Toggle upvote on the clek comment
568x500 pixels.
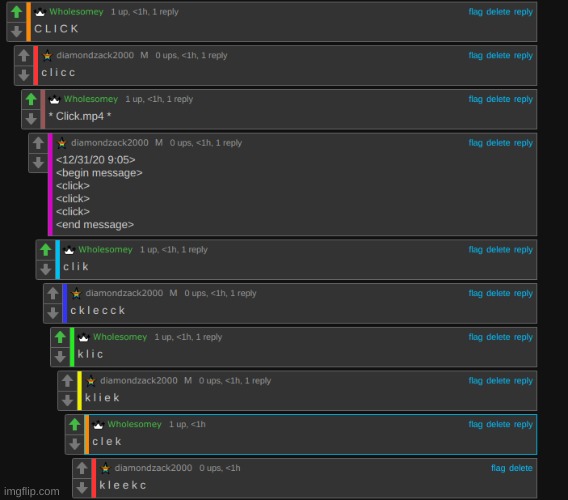pos(75,424)
